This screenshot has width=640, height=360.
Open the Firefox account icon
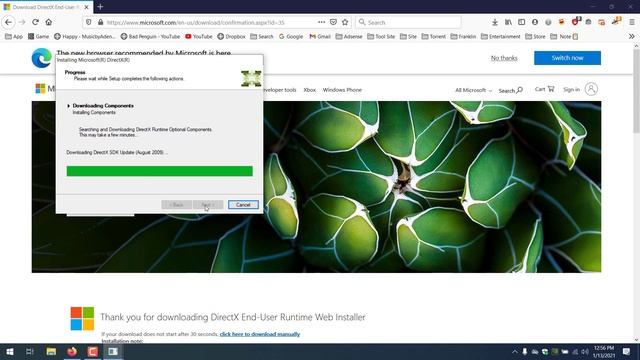[x=535, y=22]
